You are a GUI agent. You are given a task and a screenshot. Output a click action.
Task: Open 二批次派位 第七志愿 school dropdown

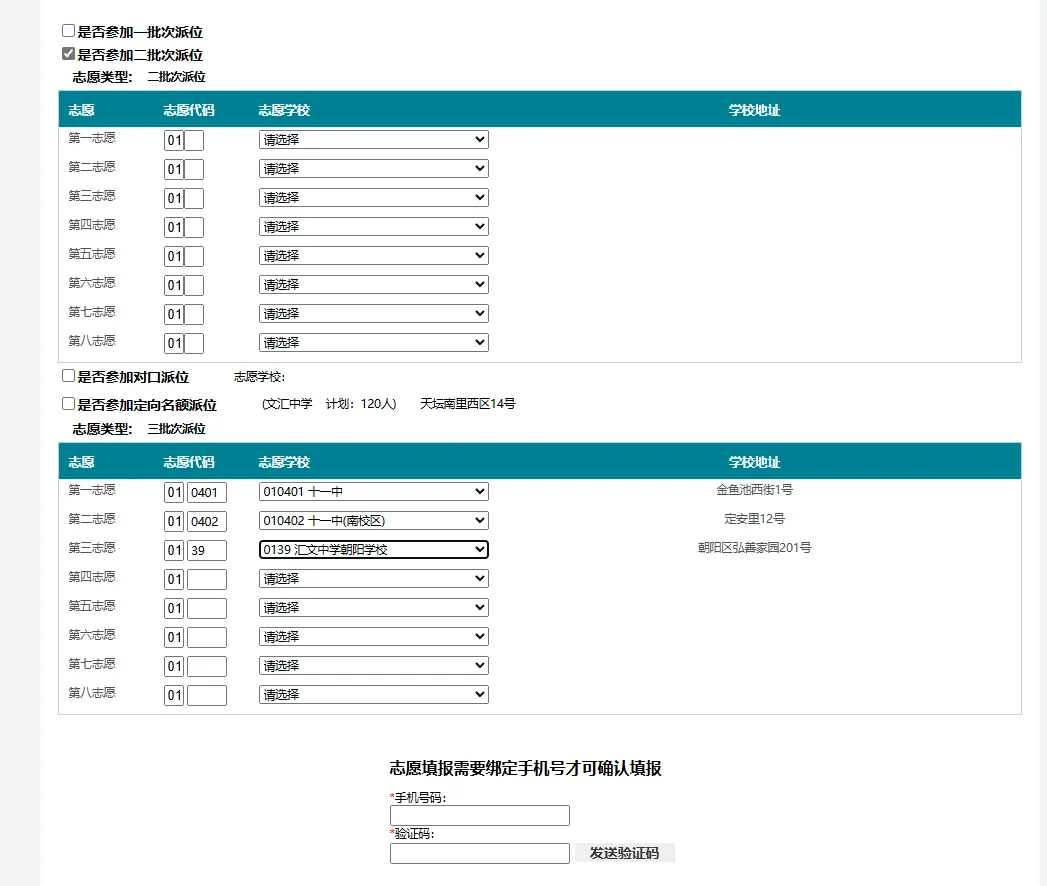373,313
